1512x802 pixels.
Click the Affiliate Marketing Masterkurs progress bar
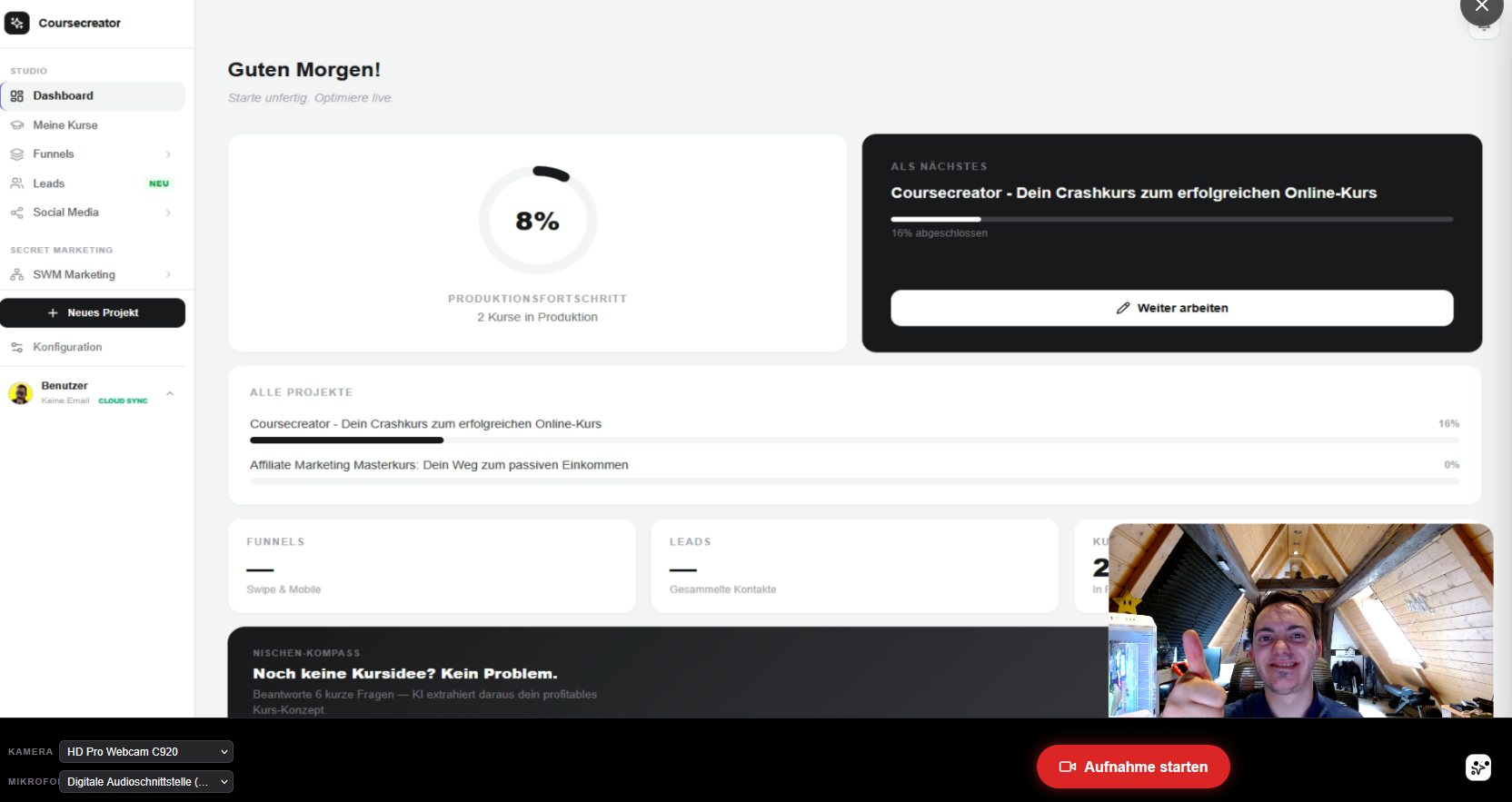click(854, 481)
